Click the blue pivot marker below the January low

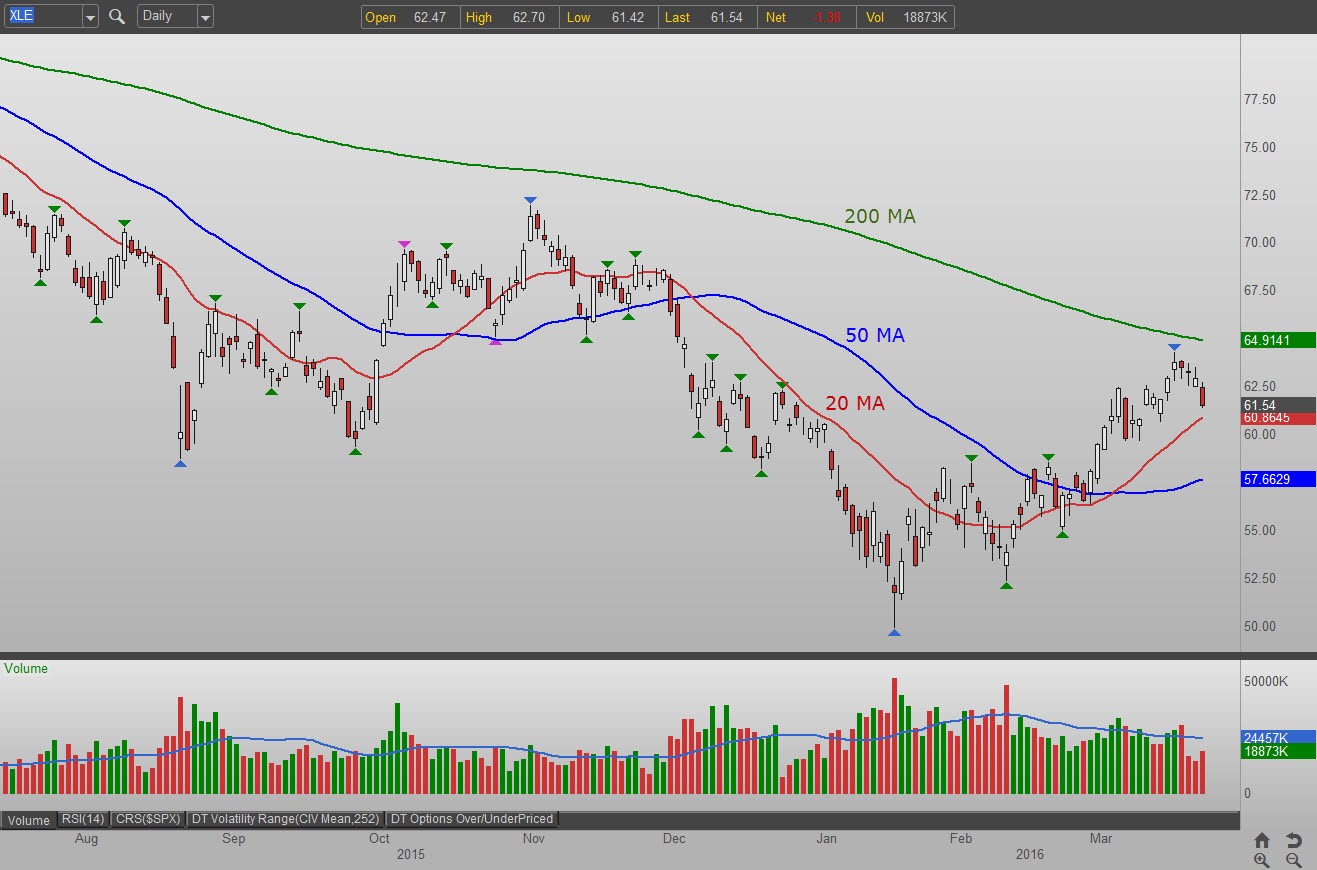[895, 632]
